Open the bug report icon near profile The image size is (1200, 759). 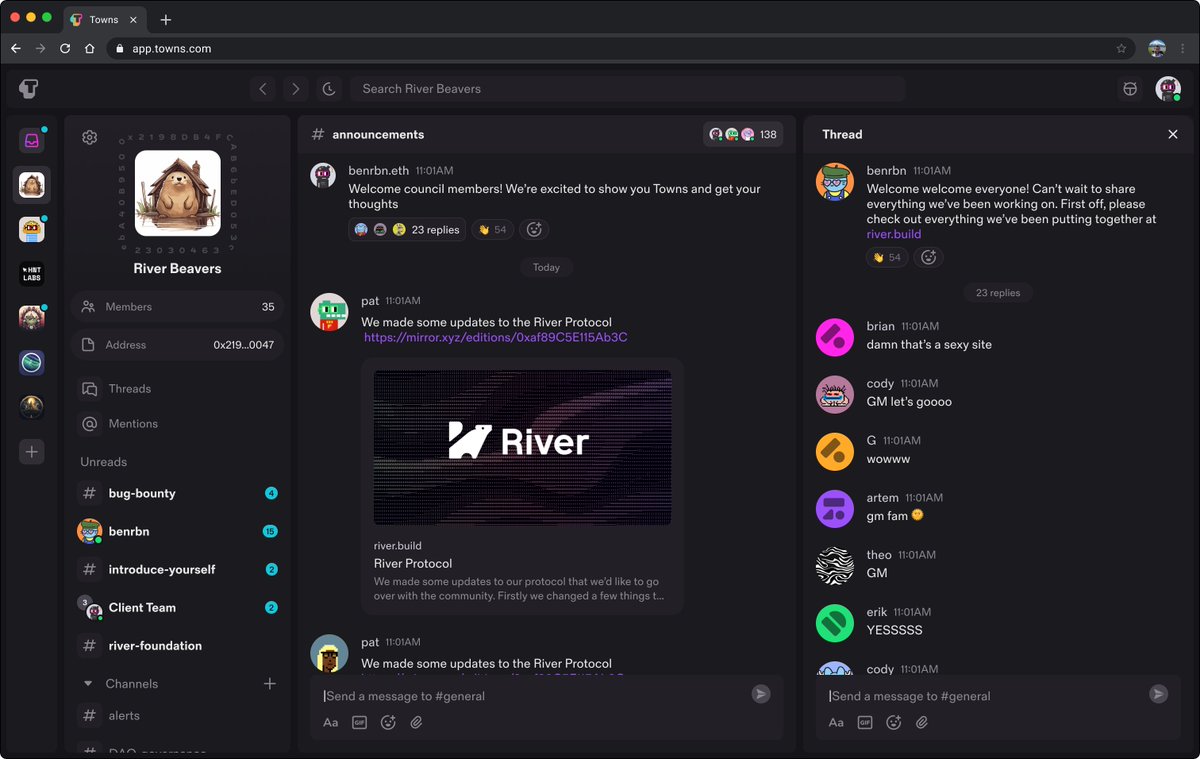1130,89
